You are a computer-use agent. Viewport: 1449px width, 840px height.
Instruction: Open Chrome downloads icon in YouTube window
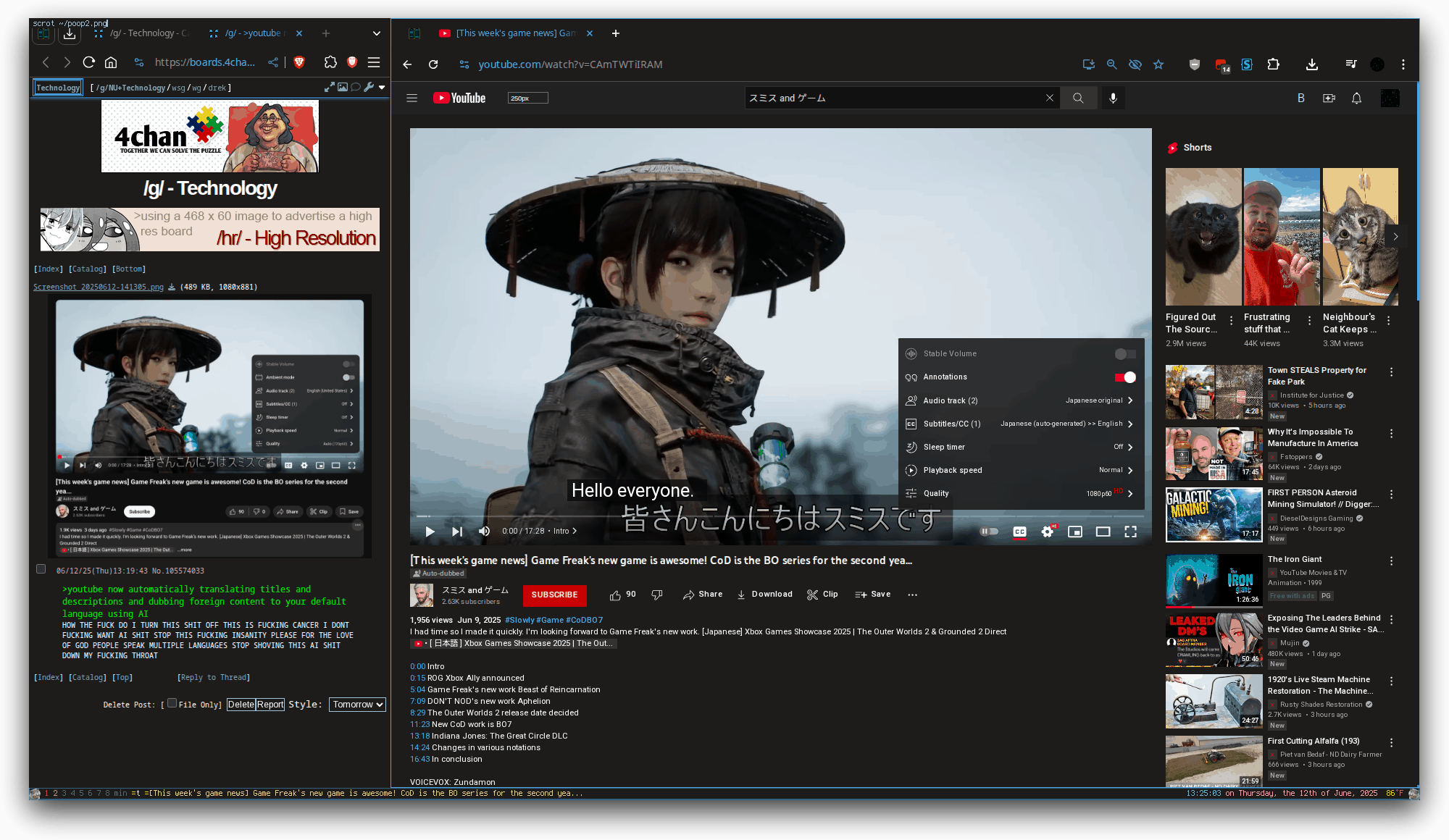coord(1312,64)
